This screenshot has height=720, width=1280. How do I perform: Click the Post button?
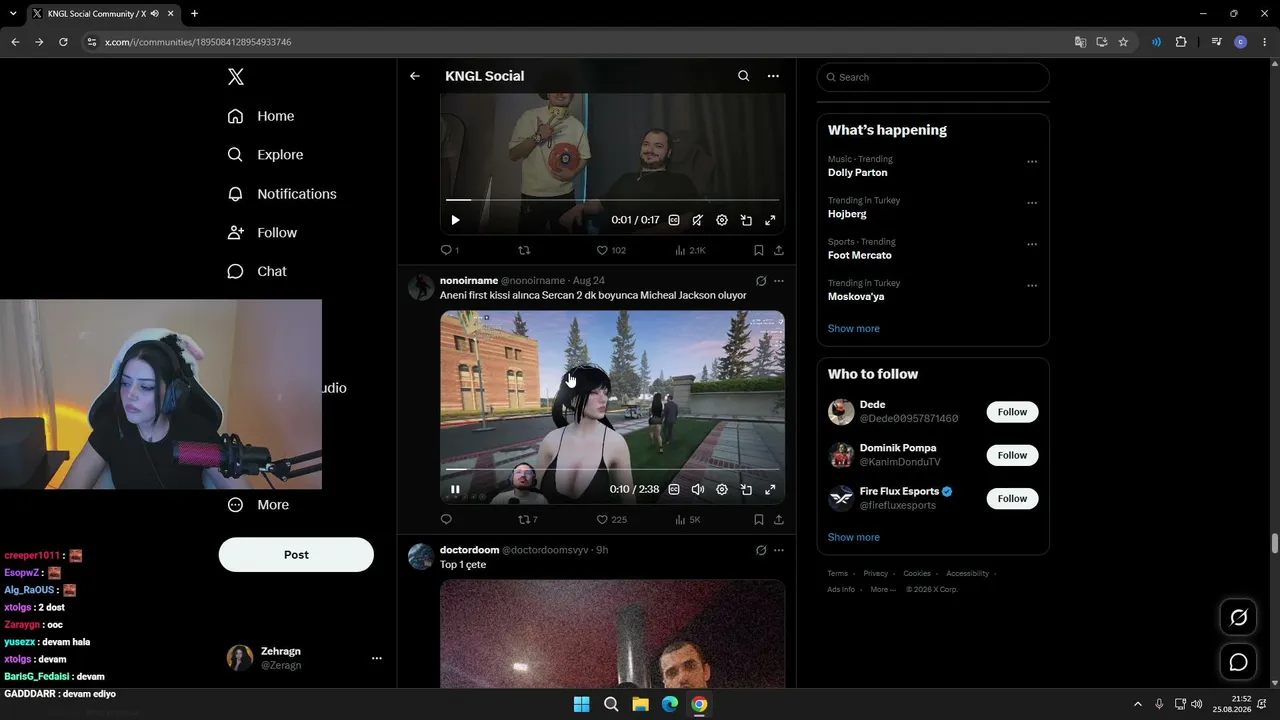pos(296,555)
